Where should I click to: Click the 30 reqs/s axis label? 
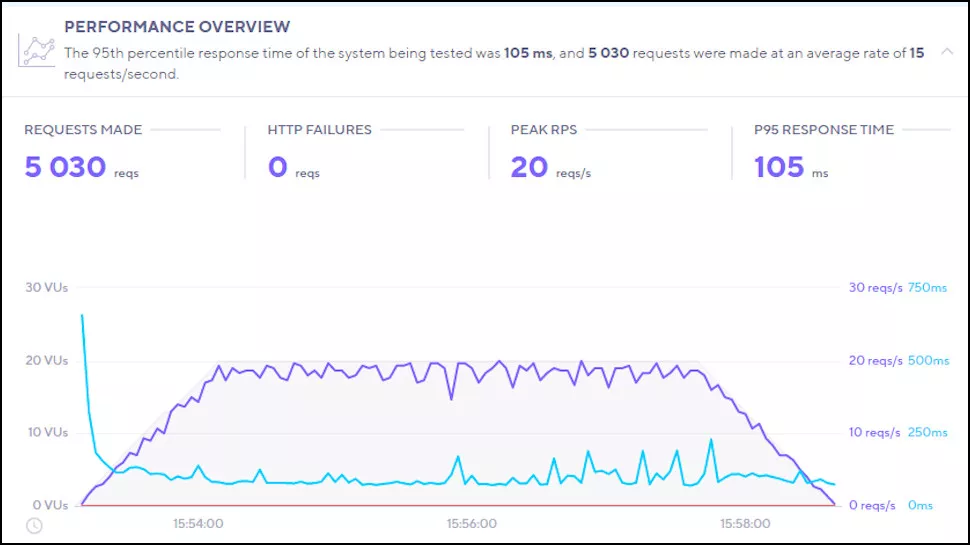(x=875, y=287)
